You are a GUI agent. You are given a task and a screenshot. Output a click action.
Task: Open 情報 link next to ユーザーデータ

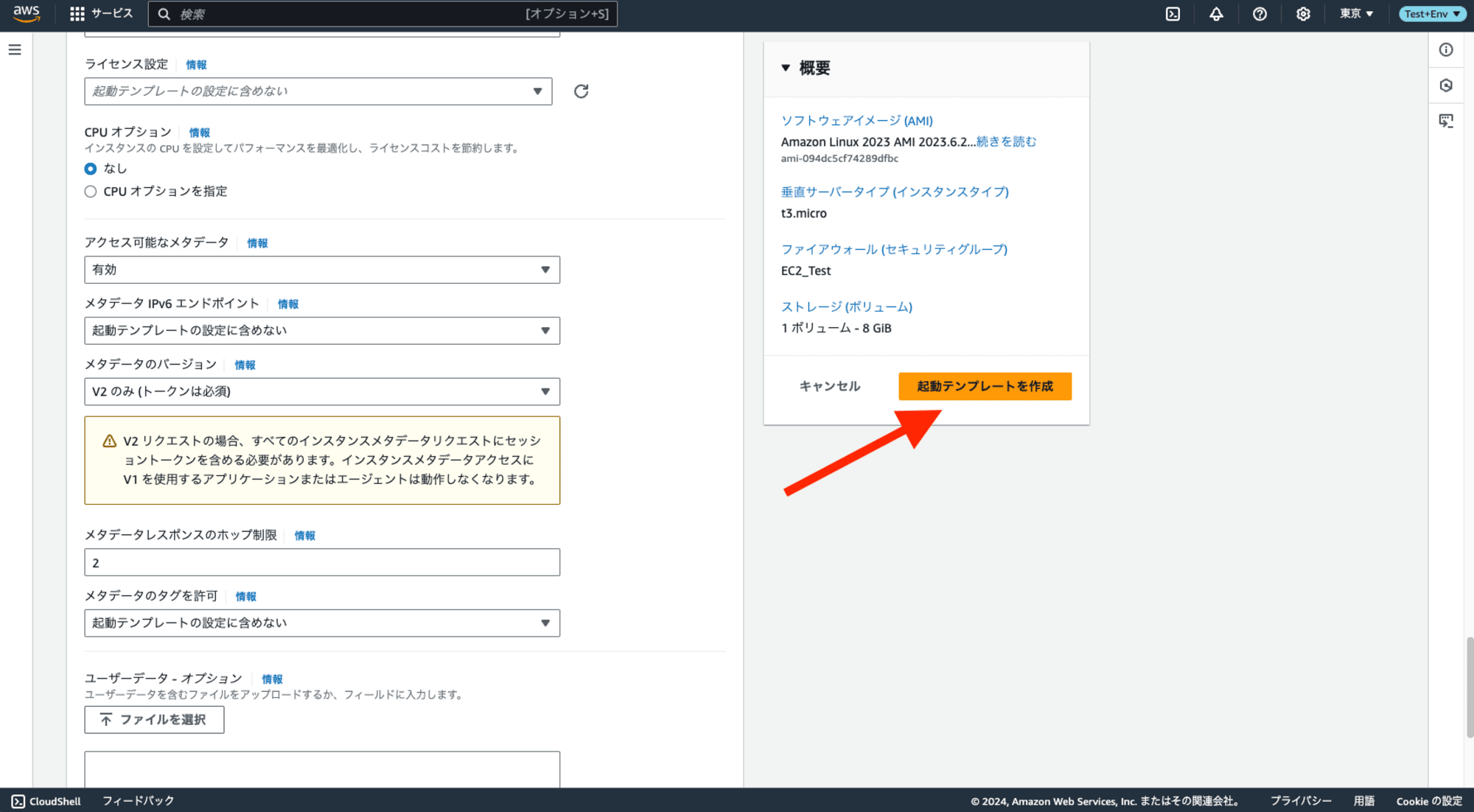272,679
